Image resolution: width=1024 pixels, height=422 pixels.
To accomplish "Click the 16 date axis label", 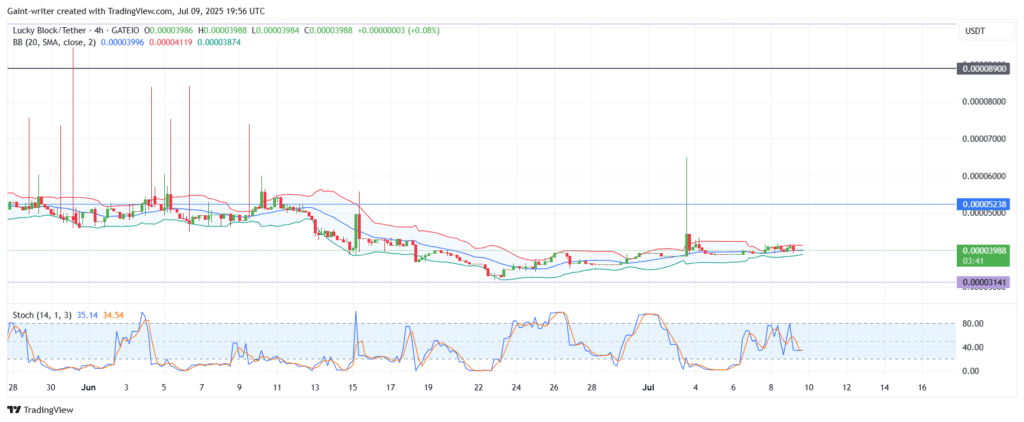I will point(921,387).
